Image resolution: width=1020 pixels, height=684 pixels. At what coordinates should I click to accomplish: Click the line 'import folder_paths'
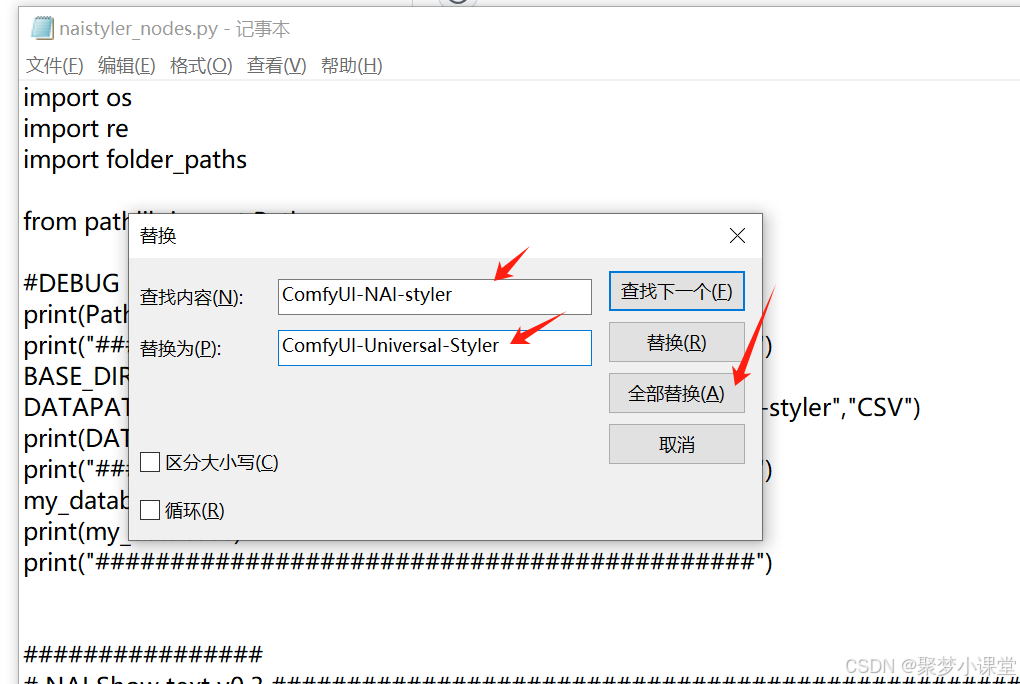pyautogui.click(x=135, y=160)
